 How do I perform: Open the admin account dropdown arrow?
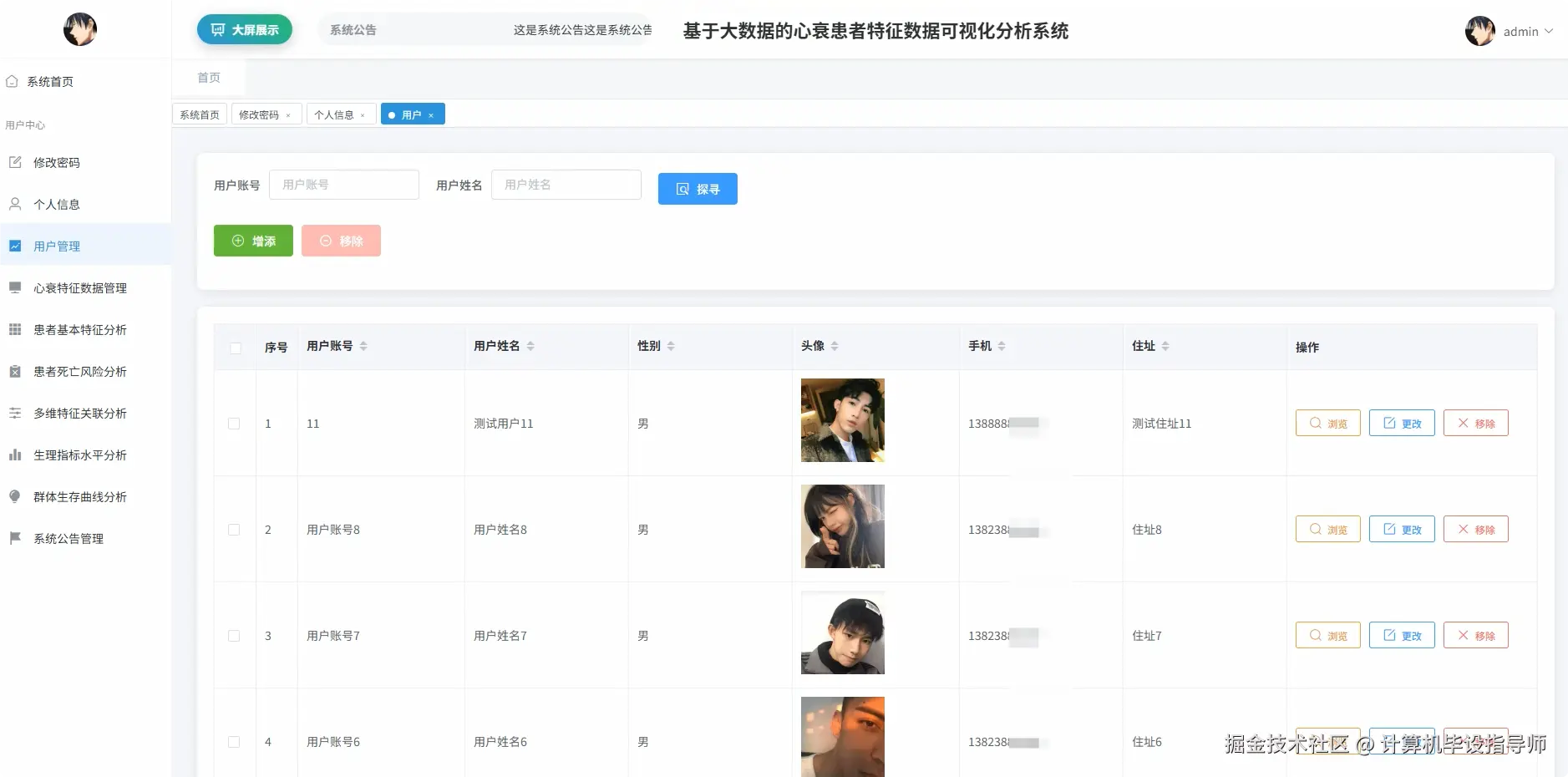pos(1549,31)
